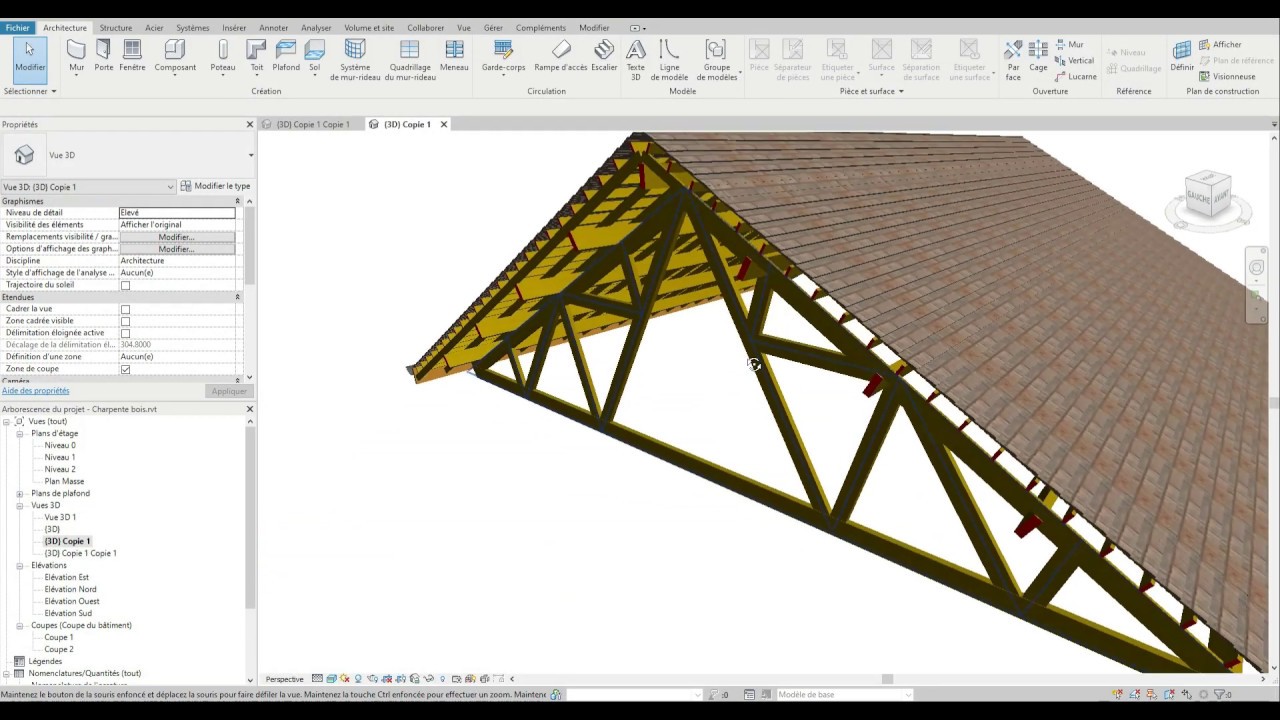The height and width of the screenshot is (720, 1280).
Task: Click Quadrillage du mur-rideau tool
Action: point(410,59)
